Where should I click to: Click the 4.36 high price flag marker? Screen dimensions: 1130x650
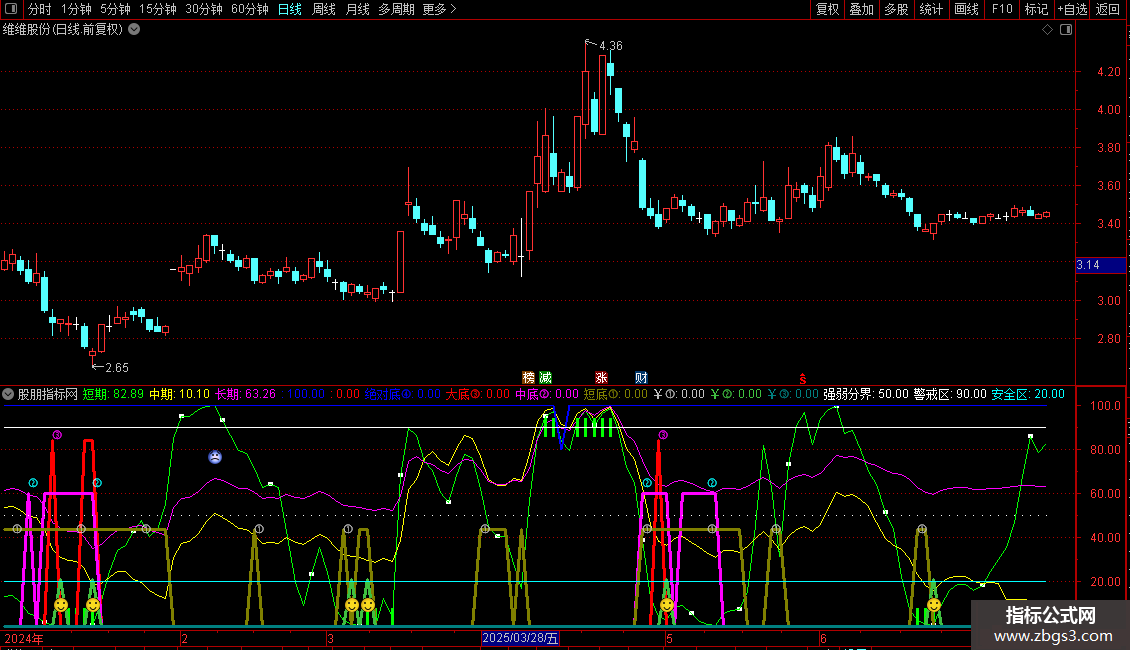(x=604, y=46)
